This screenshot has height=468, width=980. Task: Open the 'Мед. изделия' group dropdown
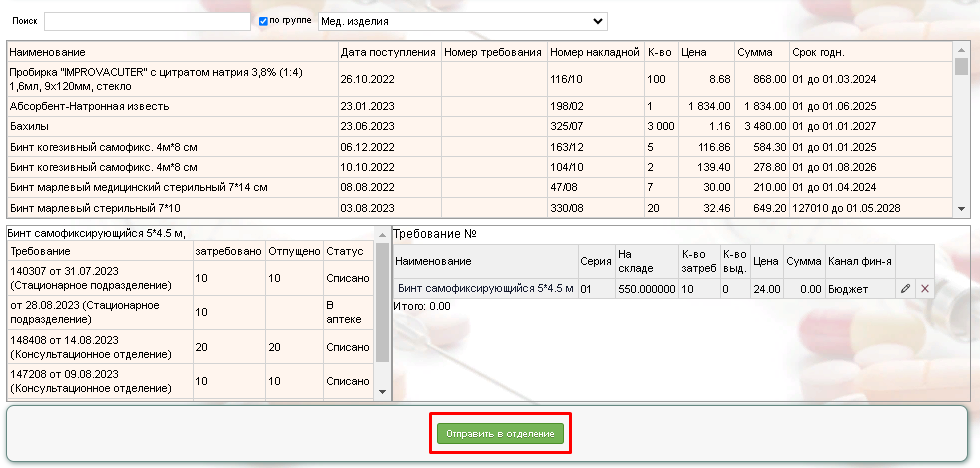(462, 21)
